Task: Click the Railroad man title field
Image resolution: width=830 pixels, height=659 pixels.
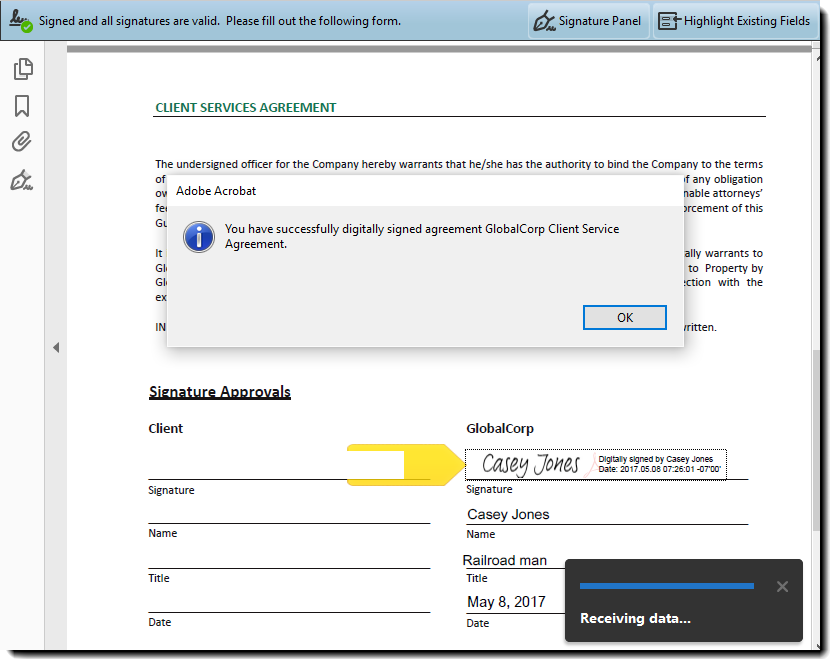Action: pyautogui.click(x=510, y=560)
